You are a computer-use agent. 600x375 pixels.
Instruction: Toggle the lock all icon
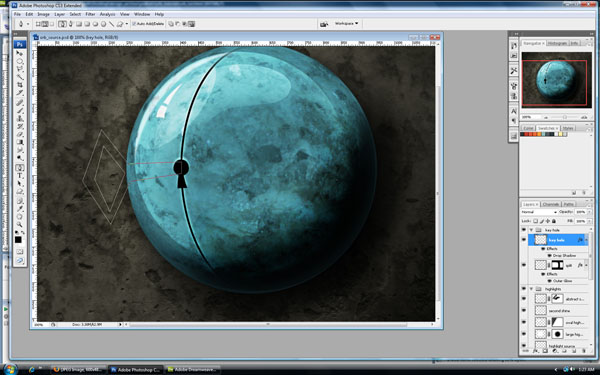point(554,221)
